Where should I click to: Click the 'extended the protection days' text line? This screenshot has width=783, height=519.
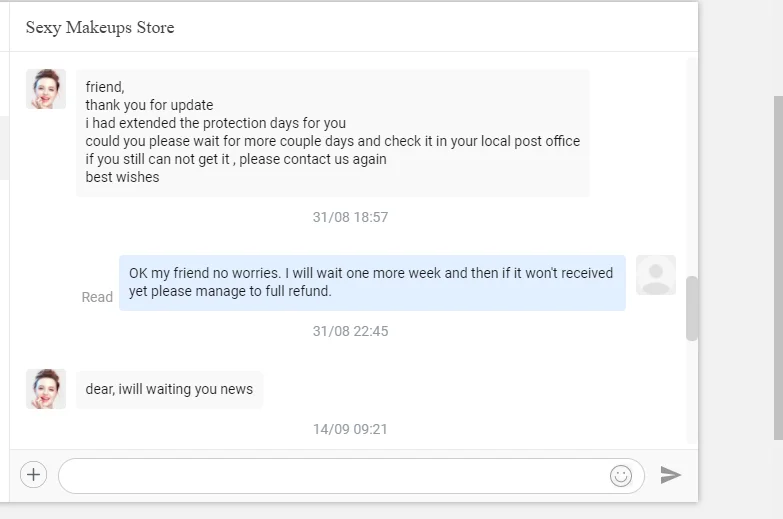[215, 123]
